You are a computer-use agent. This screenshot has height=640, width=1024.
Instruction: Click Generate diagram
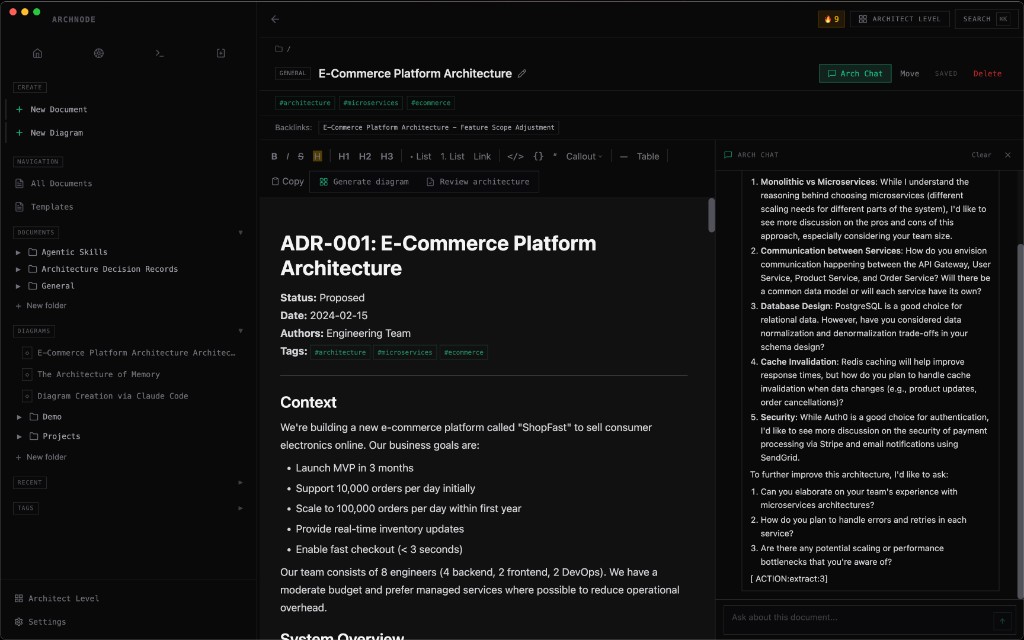364,182
